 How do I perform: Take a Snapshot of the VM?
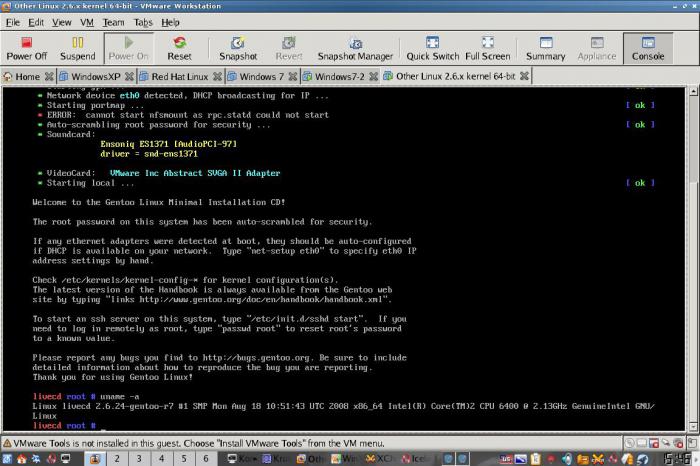tap(238, 48)
